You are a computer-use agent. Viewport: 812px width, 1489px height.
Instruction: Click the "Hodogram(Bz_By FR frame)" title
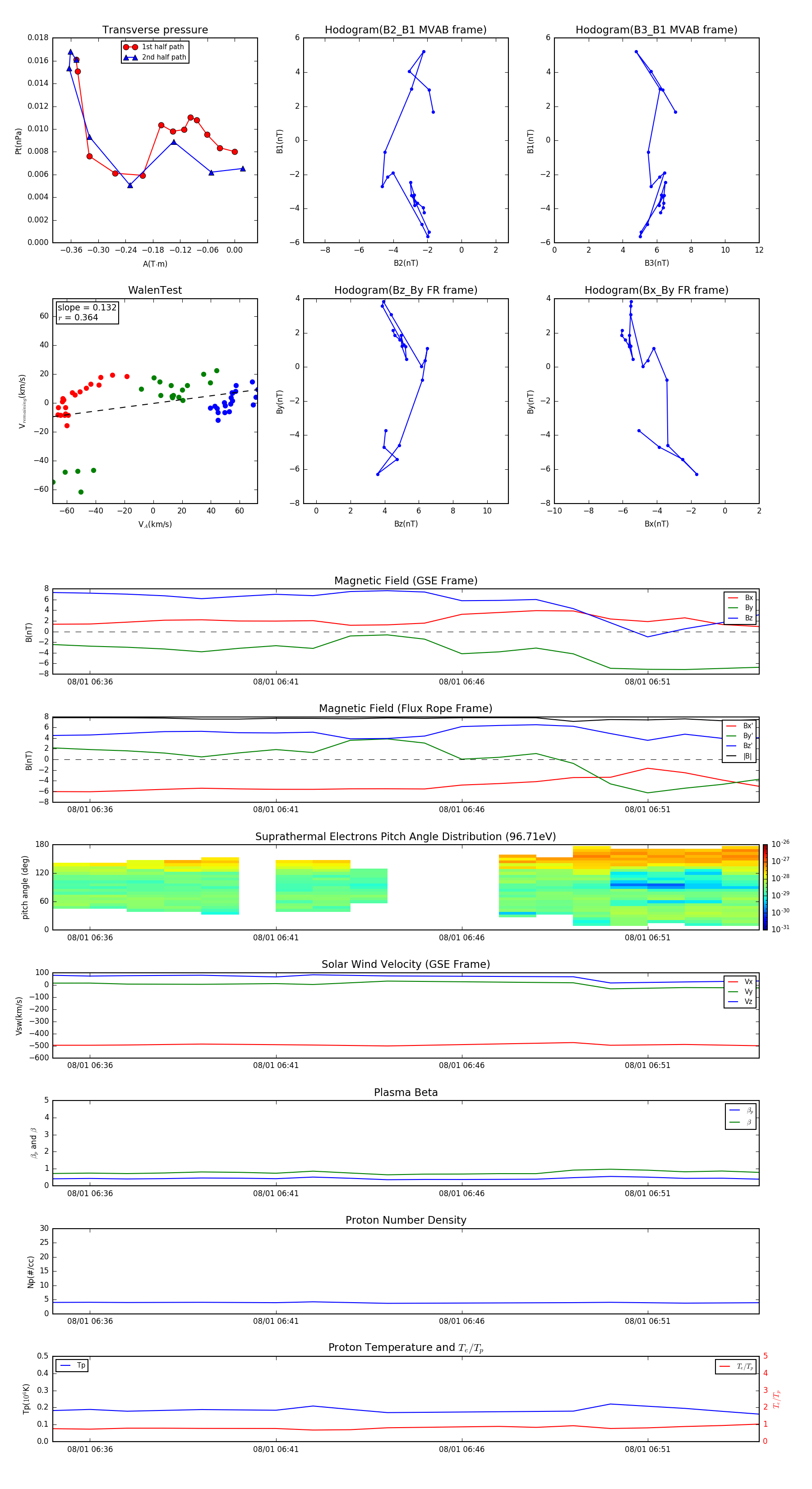(x=406, y=290)
